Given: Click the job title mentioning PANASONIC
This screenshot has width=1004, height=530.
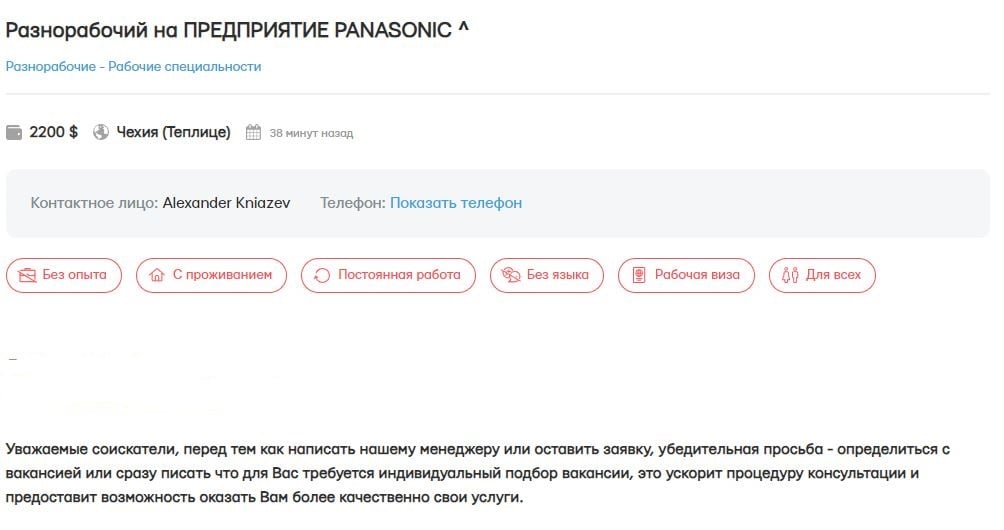Looking at the screenshot, I should click(228, 30).
